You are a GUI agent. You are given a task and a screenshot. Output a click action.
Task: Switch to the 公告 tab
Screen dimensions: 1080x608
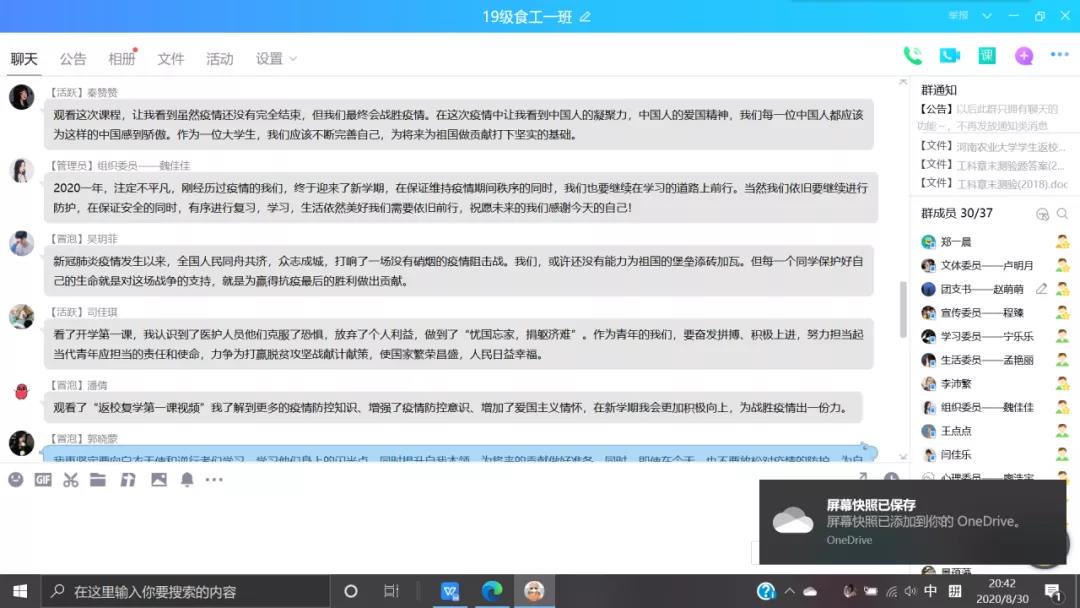tap(73, 59)
